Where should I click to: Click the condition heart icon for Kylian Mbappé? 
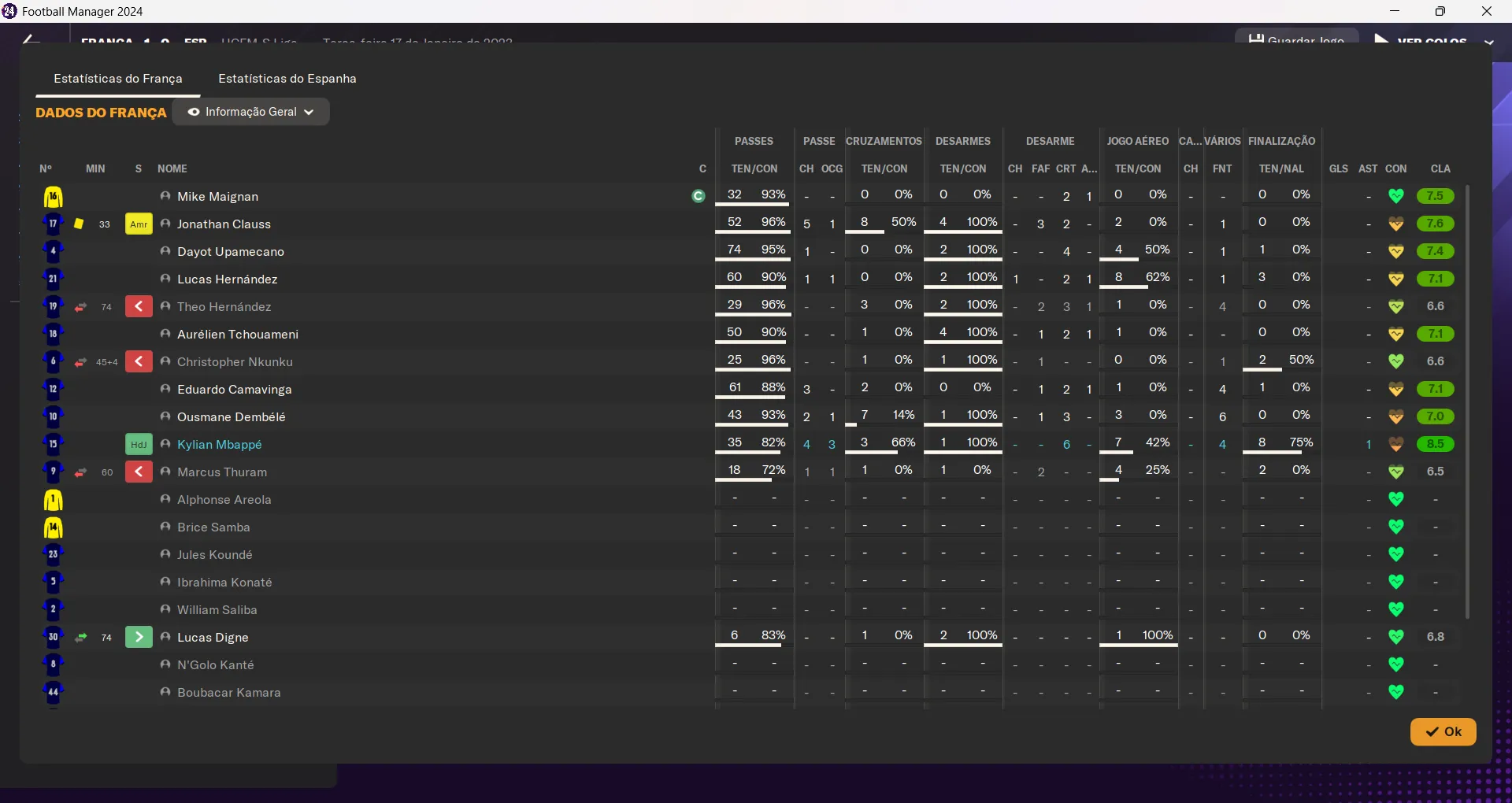1396,445
